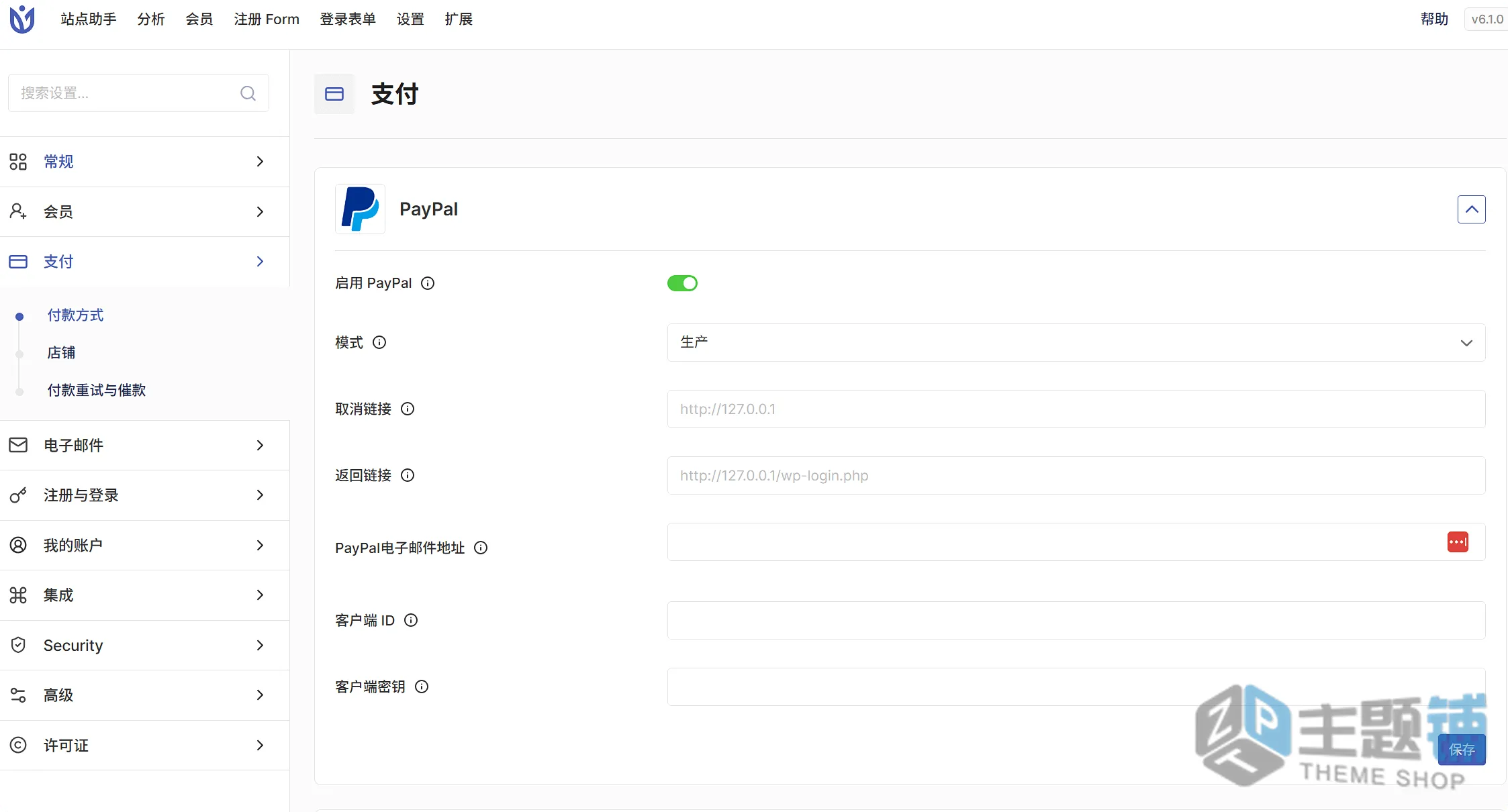Screen dimensions: 1508x812
Task: Open 站点助手 in top menu
Action: [x=89, y=19]
